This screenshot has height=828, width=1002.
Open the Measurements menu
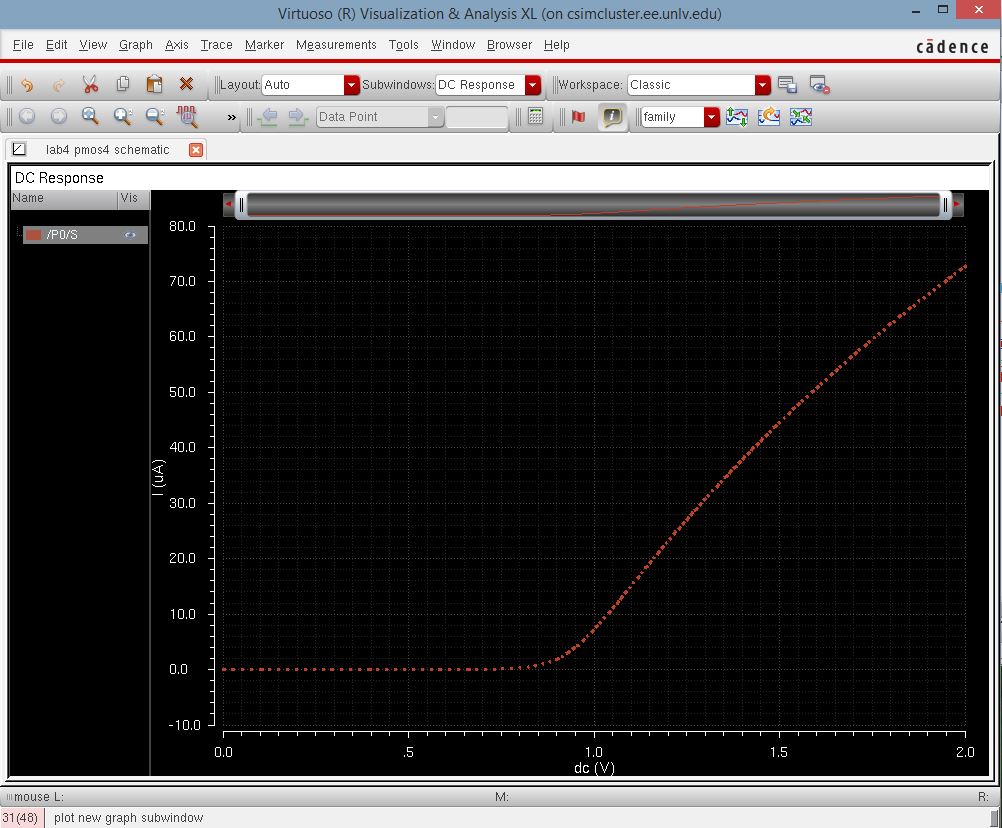pos(336,45)
